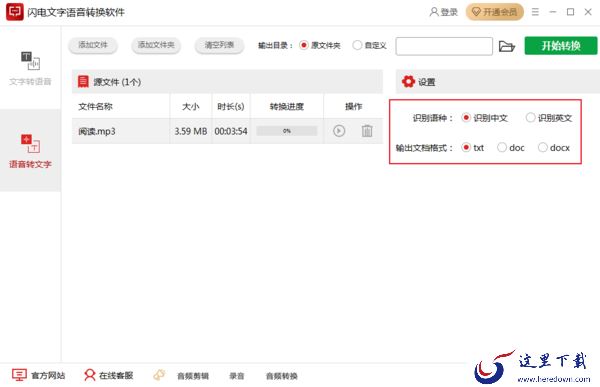The height and width of the screenshot is (387, 600).
Task: Select 原文件夹 output directory option
Action: (x=320, y=46)
